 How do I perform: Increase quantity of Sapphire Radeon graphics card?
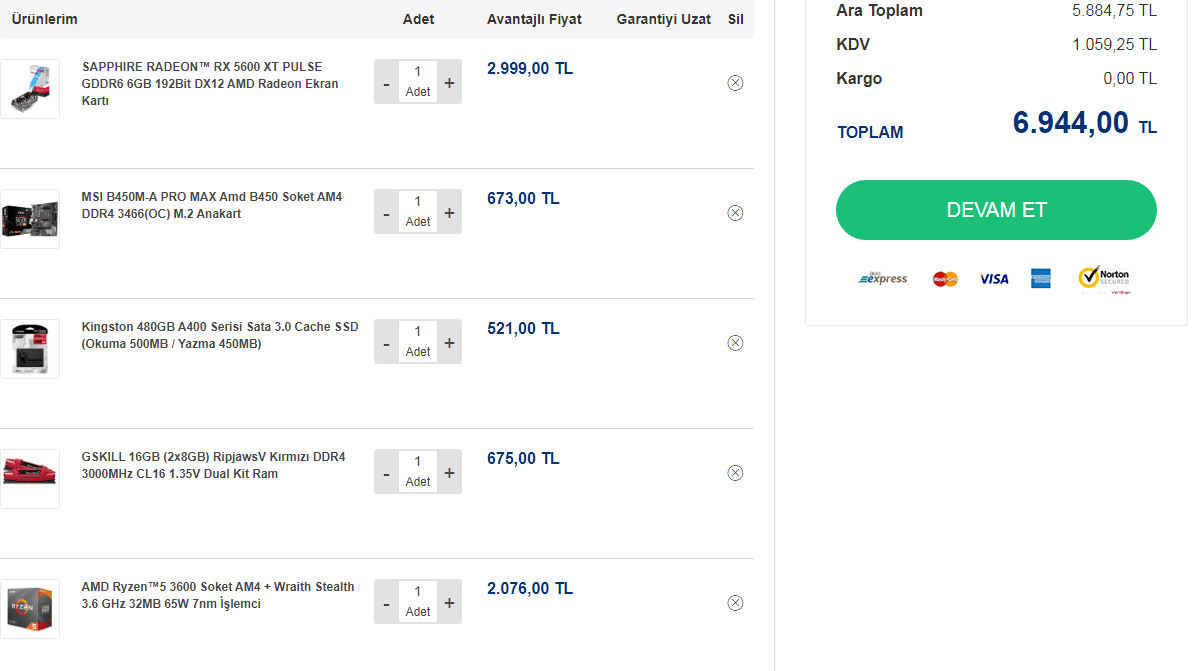[x=449, y=83]
